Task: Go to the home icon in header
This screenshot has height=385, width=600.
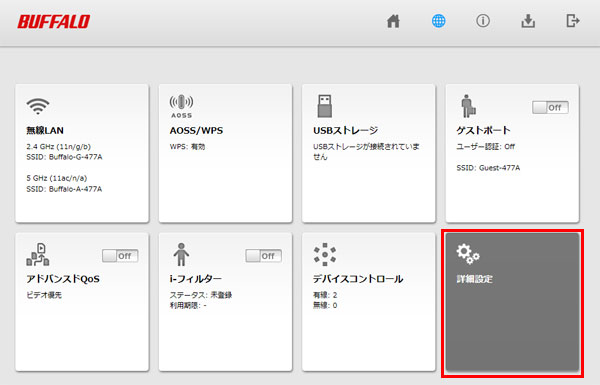Action: tap(393, 21)
